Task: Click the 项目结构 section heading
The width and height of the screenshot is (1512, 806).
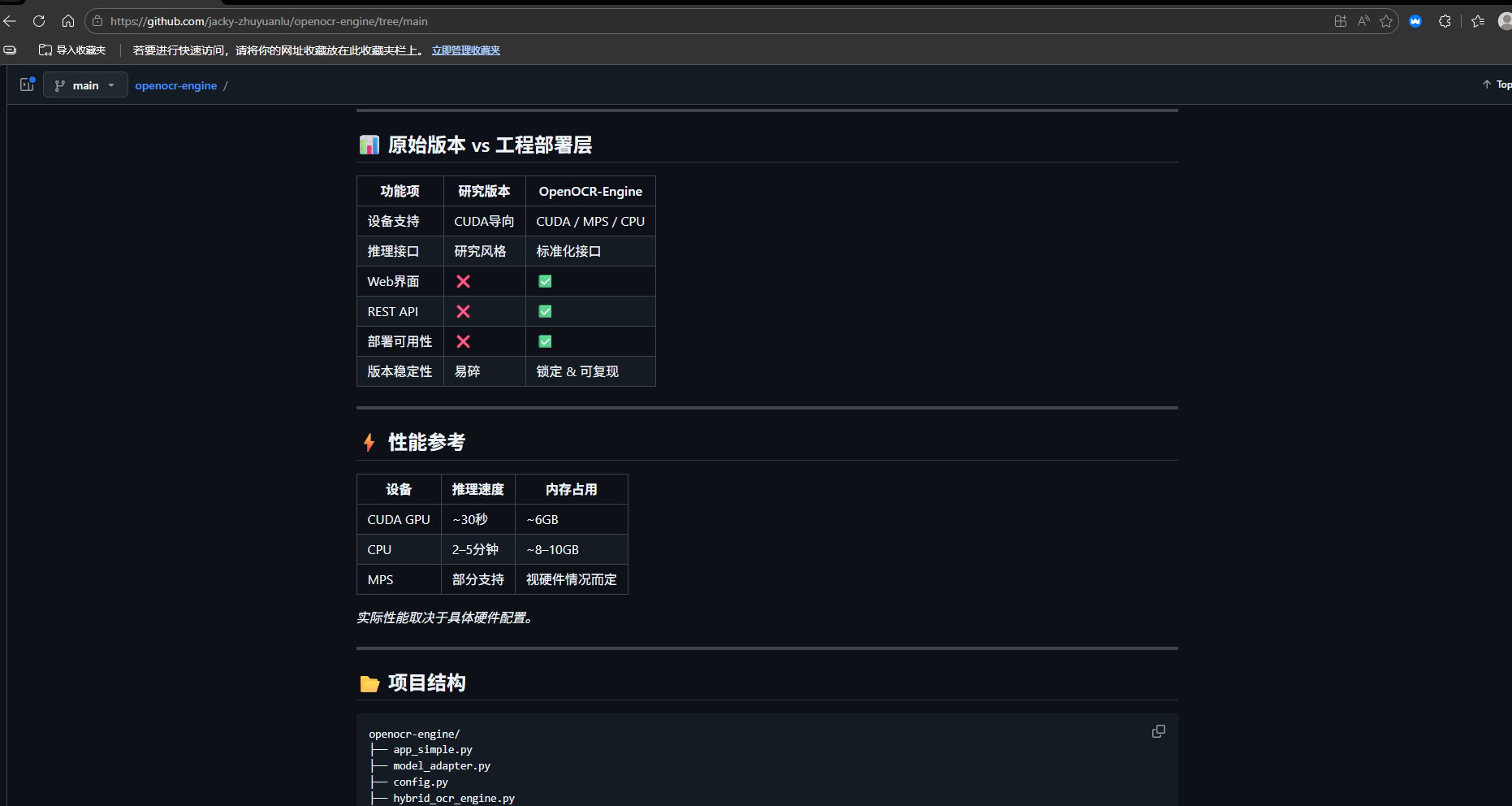Action: click(427, 682)
